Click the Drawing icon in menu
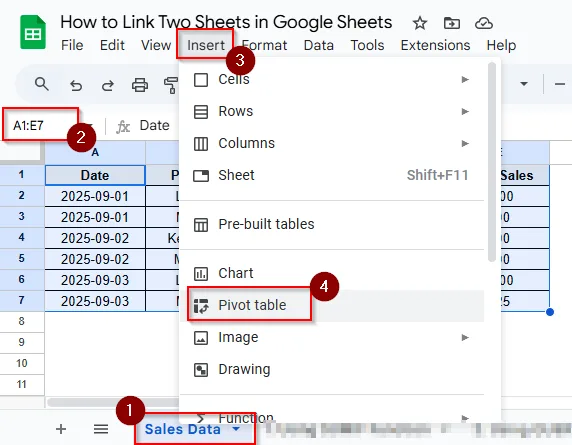 (201, 370)
